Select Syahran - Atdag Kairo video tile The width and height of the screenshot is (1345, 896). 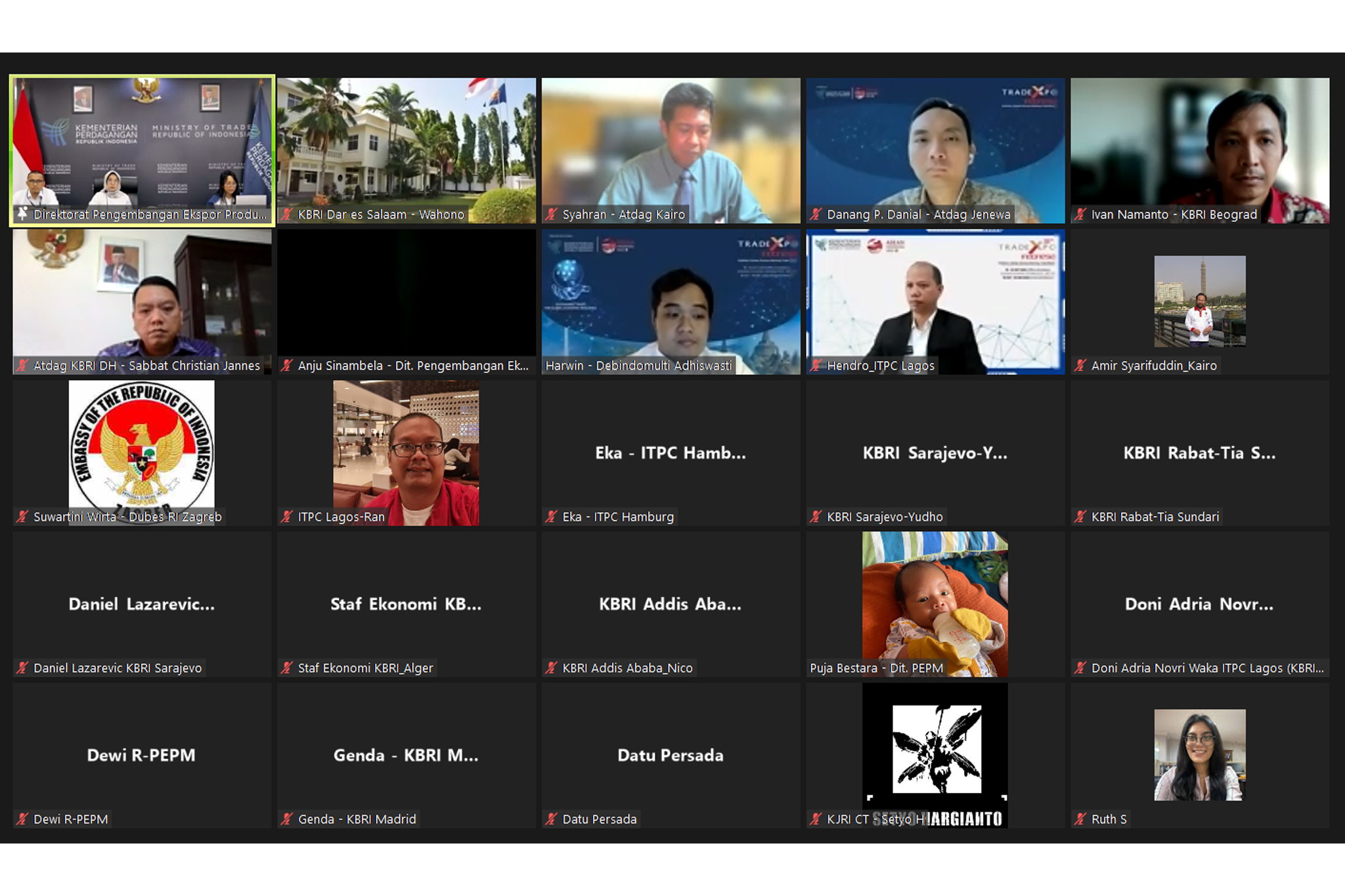pos(671,150)
